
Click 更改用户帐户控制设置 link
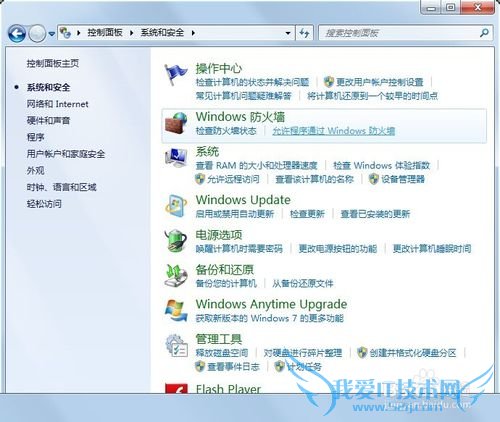tap(380, 82)
